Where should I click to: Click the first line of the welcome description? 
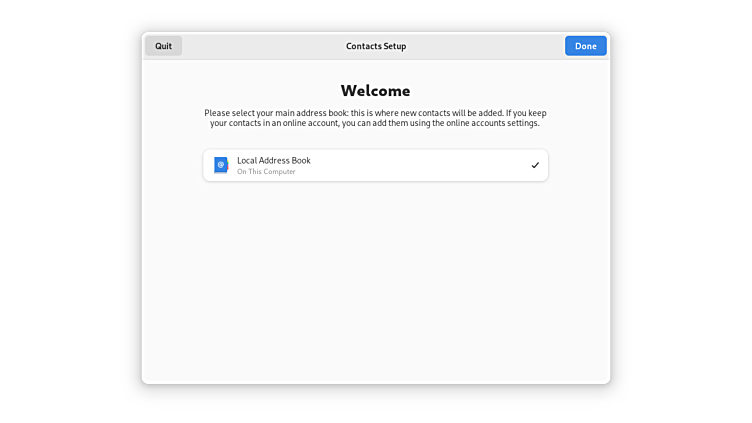(x=375, y=113)
